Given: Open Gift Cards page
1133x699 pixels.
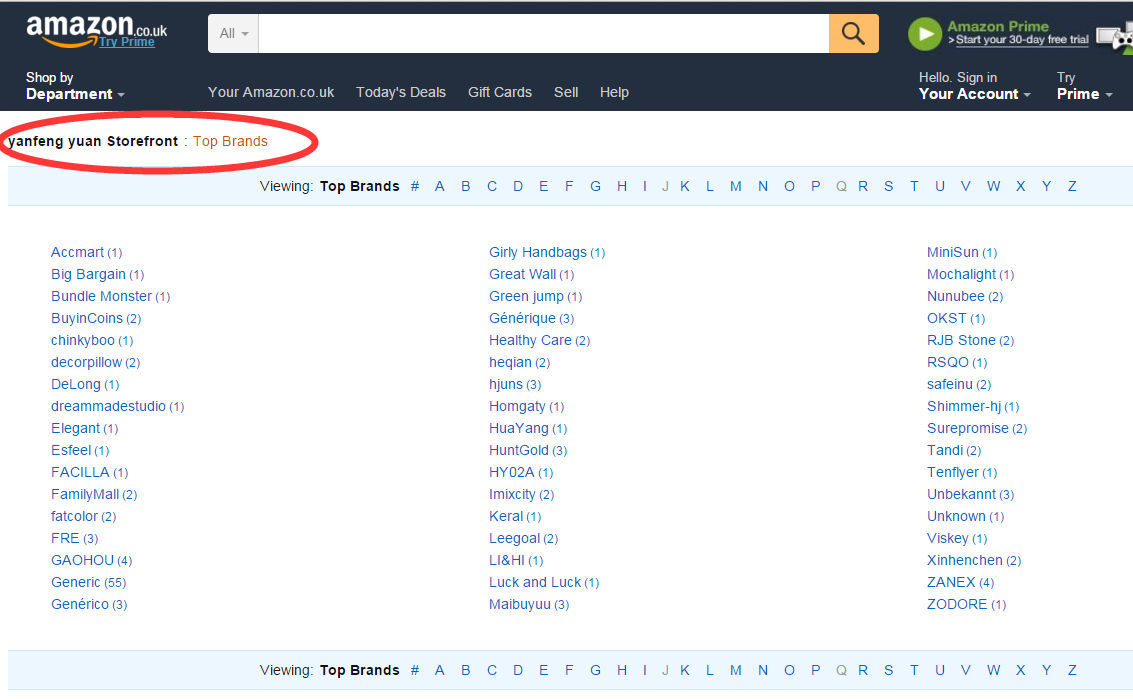Looking at the screenshot, I should coord(500,93).
